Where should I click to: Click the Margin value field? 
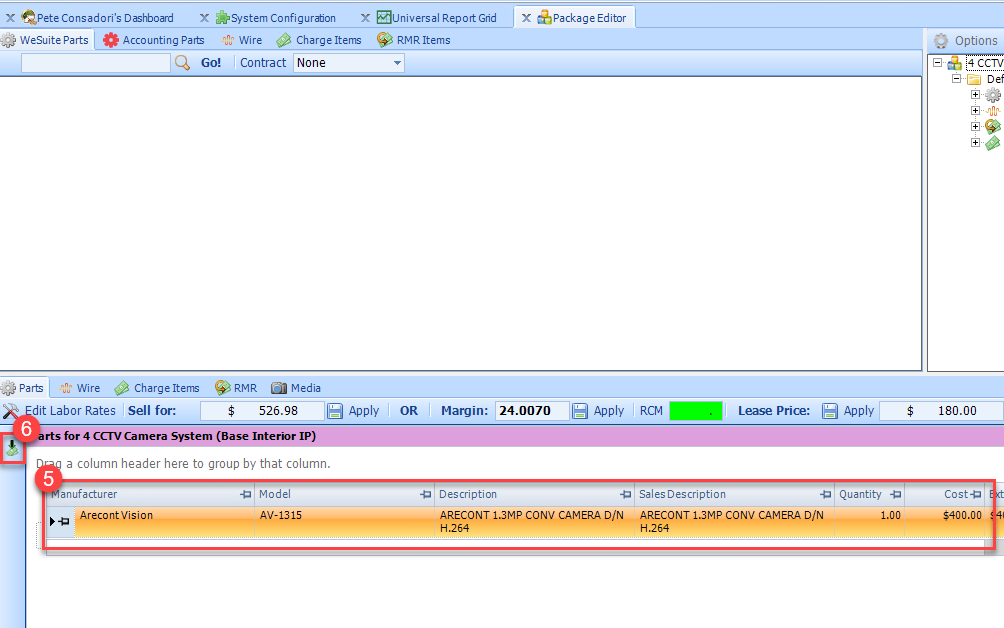click(x=531, y=411)
